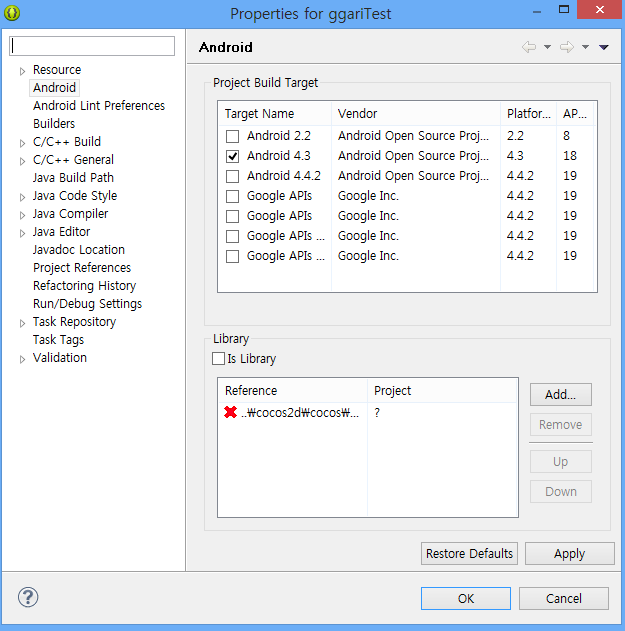Select Java Editor label in tree

pyautogui.click(x=61, y=232)
